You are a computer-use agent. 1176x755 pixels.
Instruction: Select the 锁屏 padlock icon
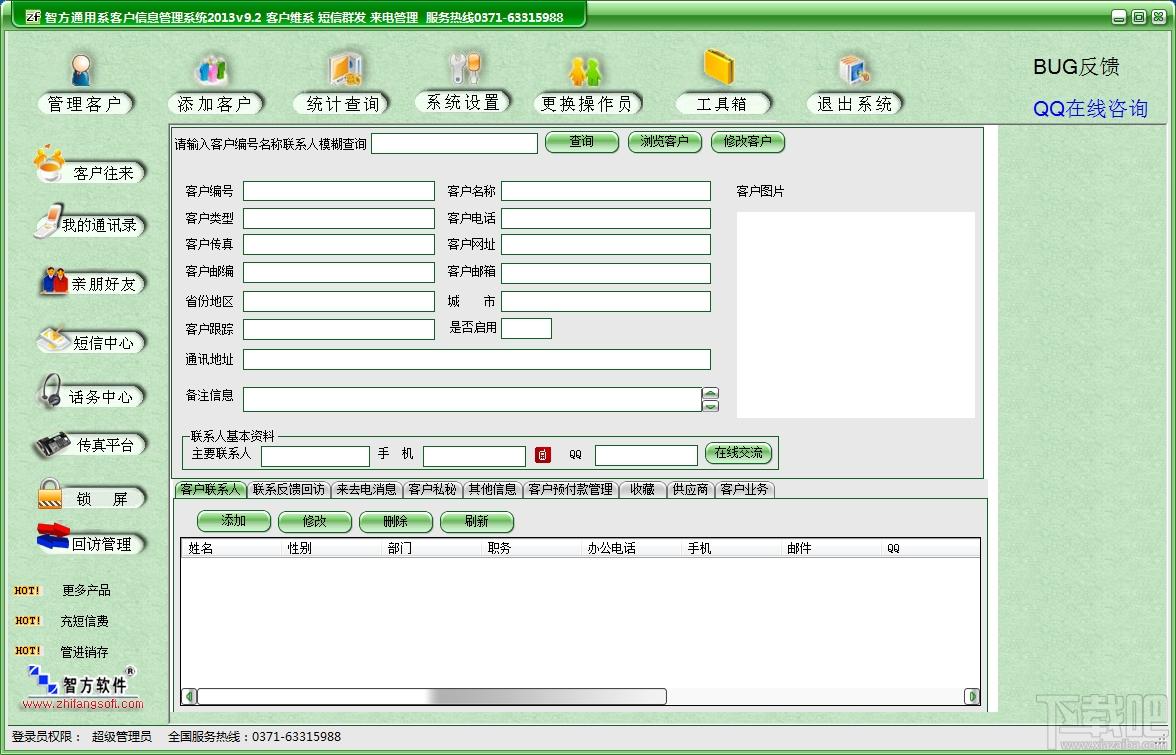pos(50,494)
